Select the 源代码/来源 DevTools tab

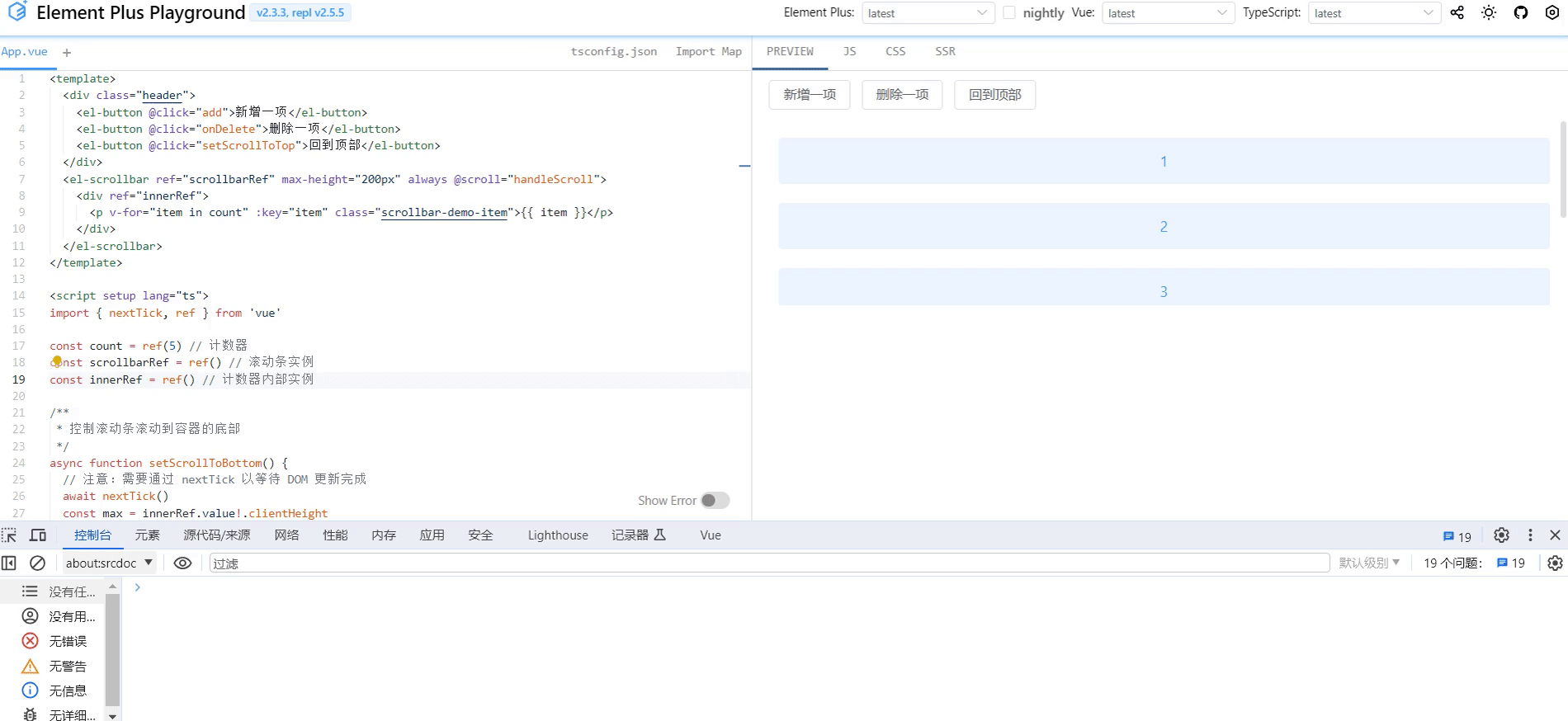coord(217,535)
